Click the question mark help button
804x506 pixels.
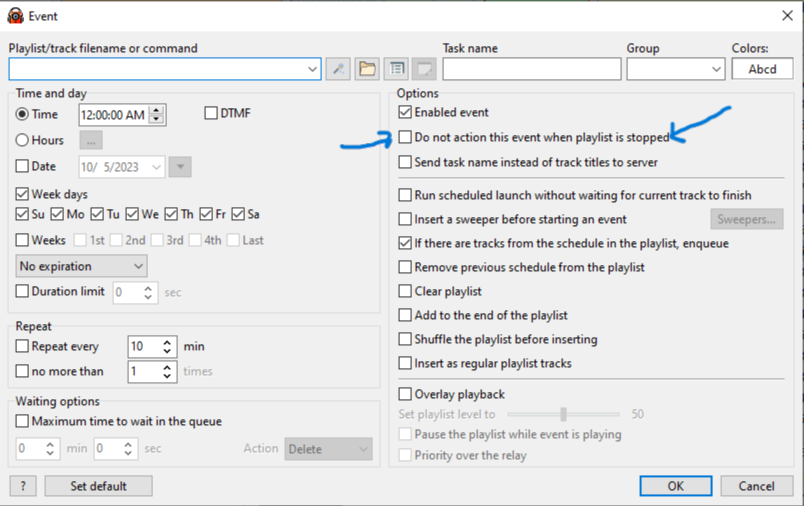tap(22, 486)
